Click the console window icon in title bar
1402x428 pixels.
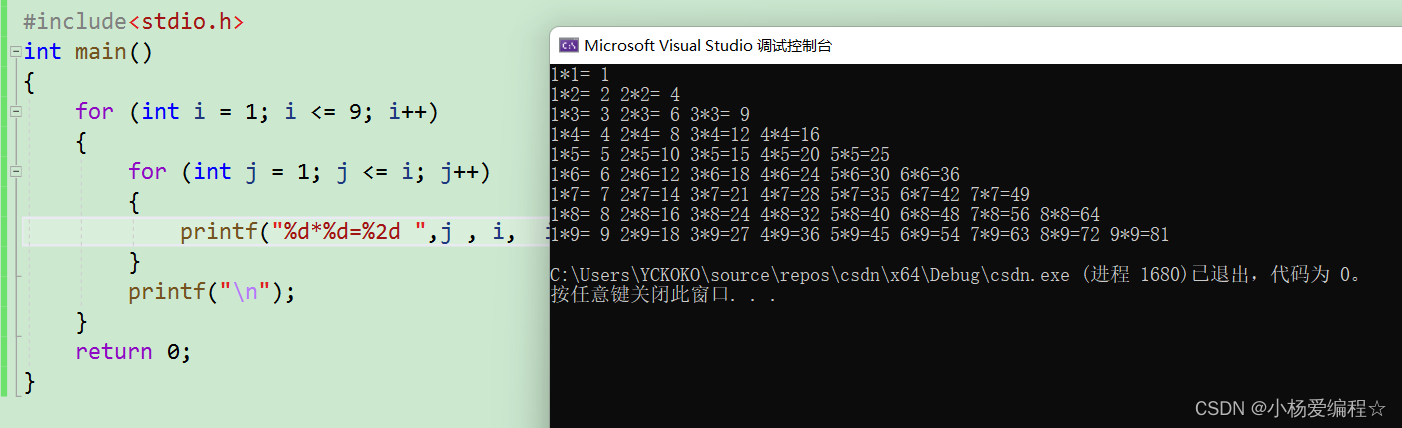coord(568,45)
